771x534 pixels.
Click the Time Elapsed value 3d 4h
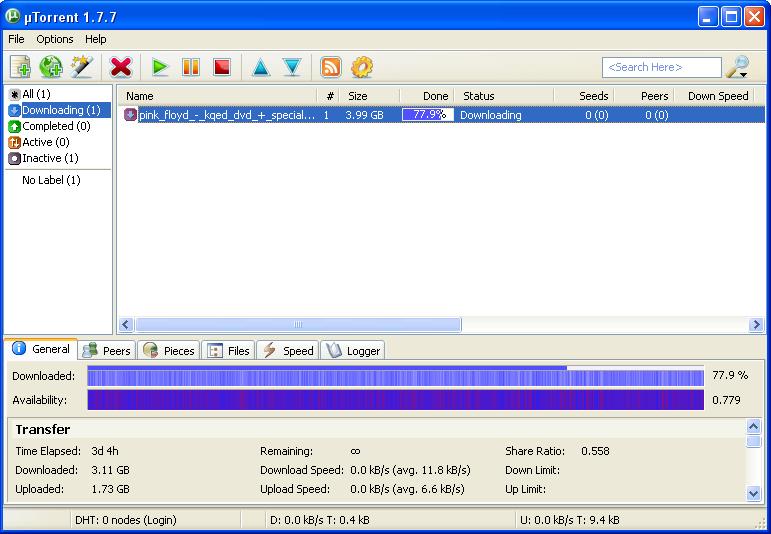(x=105, y=451)
